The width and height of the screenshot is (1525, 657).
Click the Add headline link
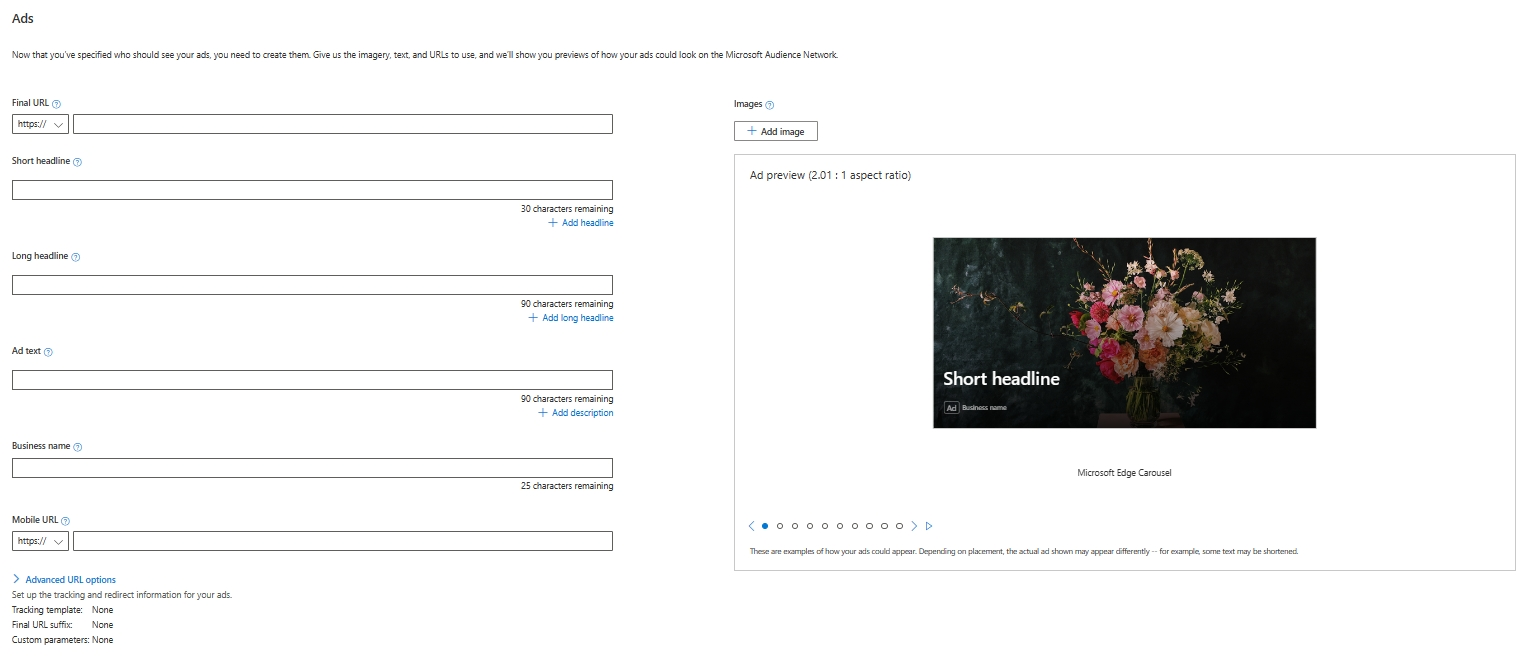coord(581,223)
